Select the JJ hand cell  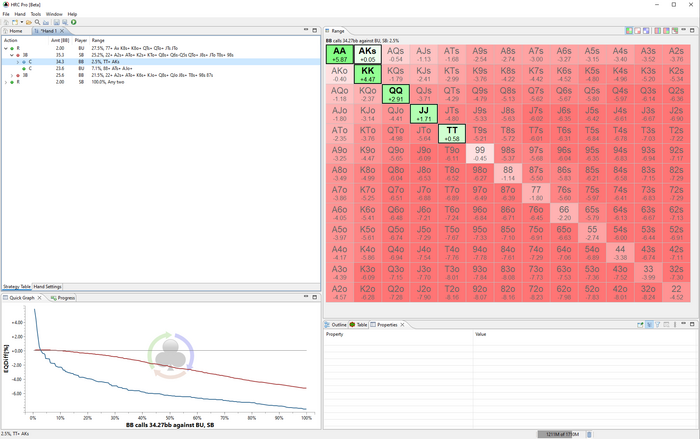424,114
